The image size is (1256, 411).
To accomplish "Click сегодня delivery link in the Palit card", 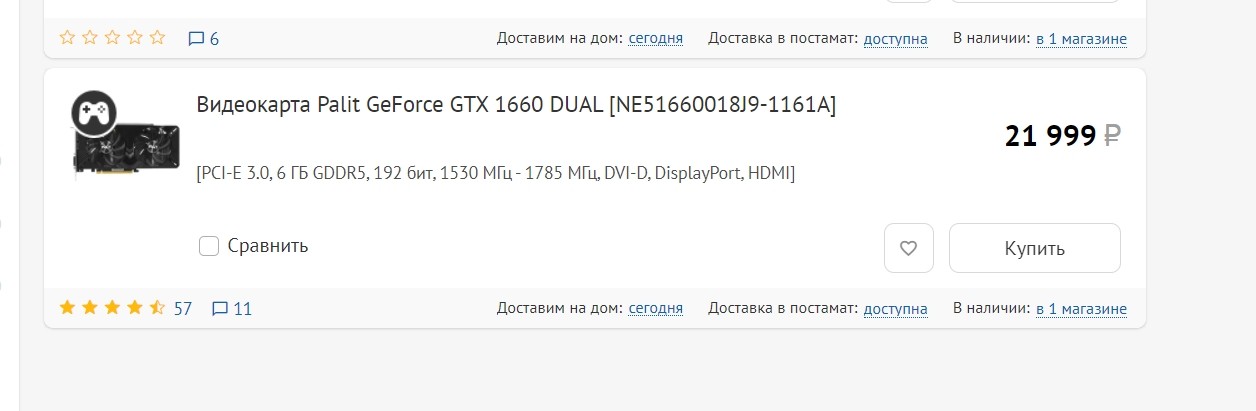I will click(x=655, y=308).
